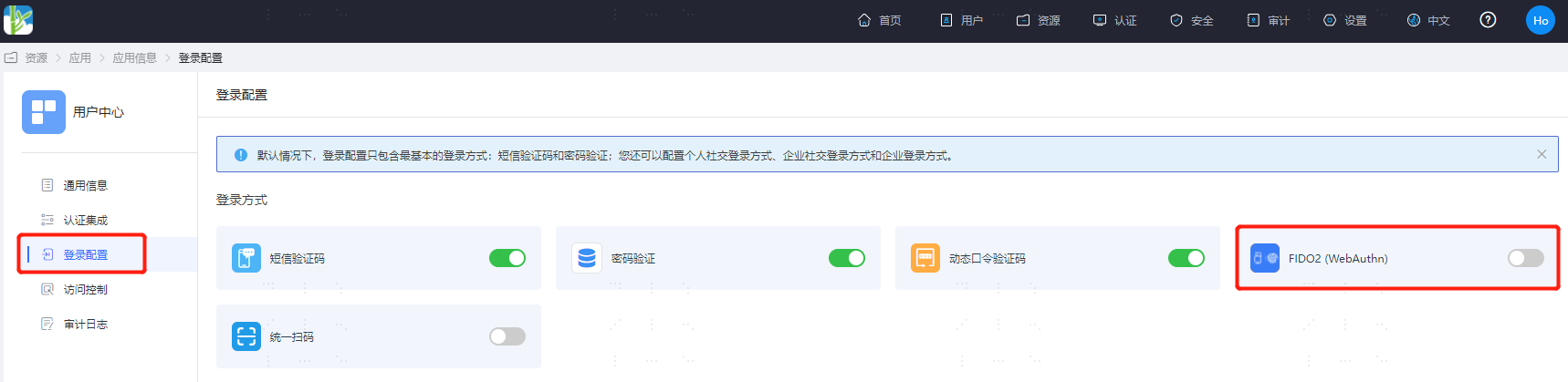
Task: Click the 密码验证 label text
Action: point(633,259)
